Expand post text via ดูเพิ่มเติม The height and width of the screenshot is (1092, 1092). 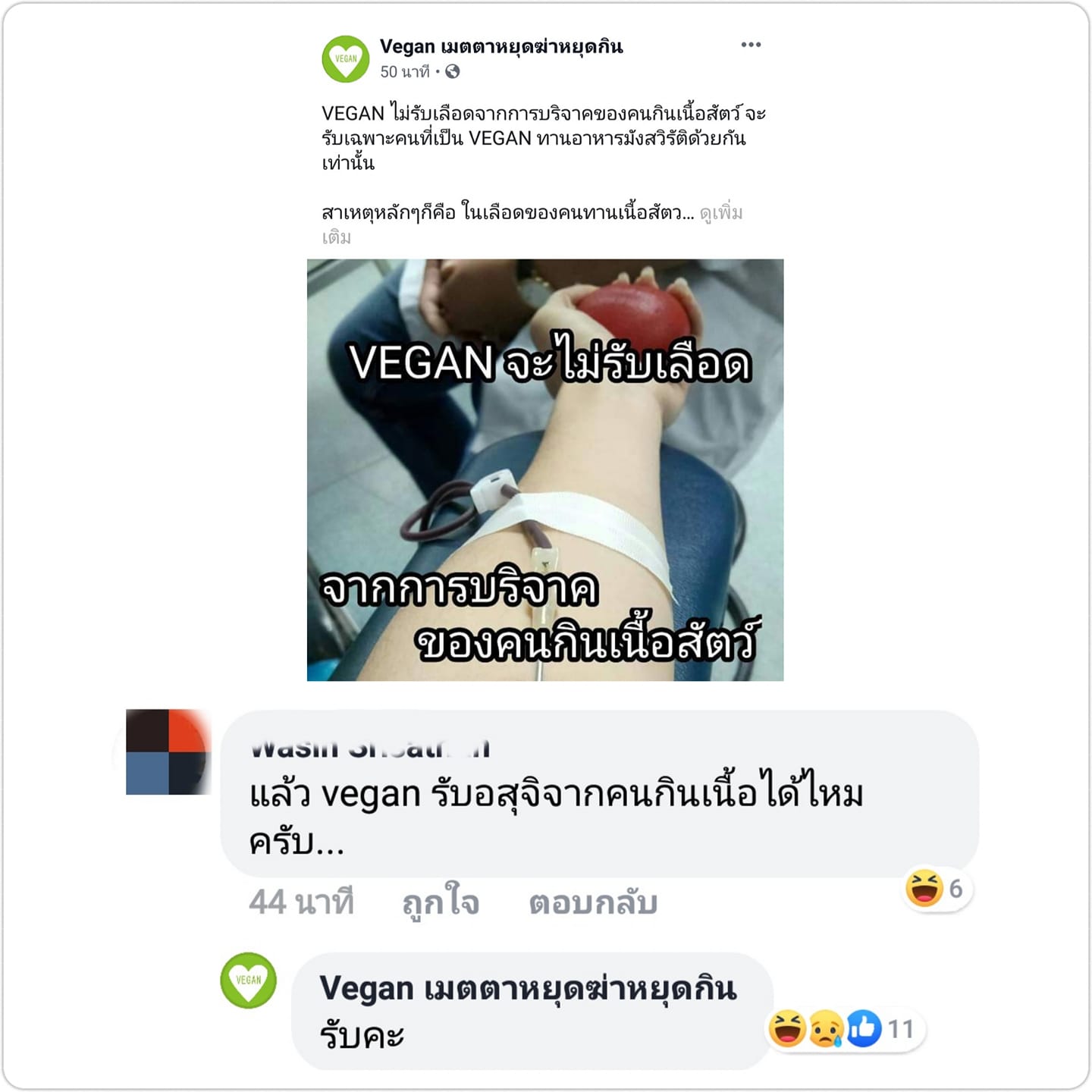pos(531,224)
